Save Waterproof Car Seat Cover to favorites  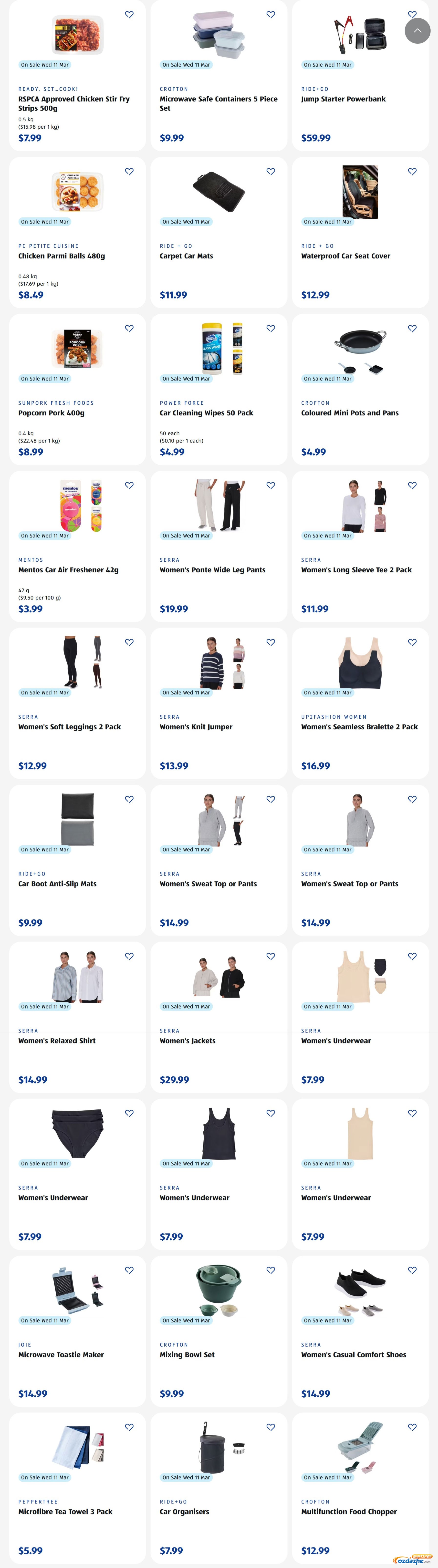[412, 172]
